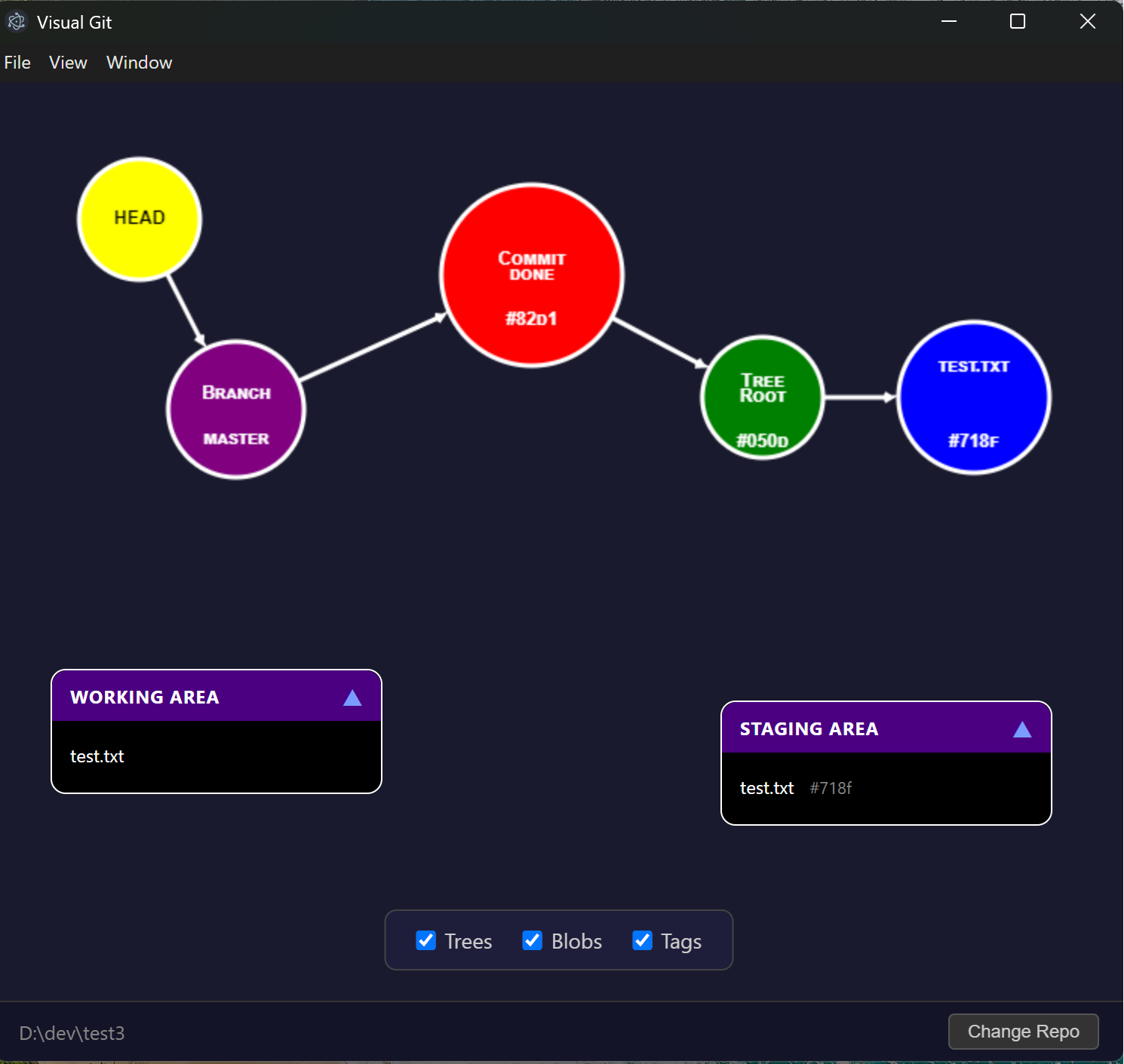
Task: Open the View menu
Action: 67,63
